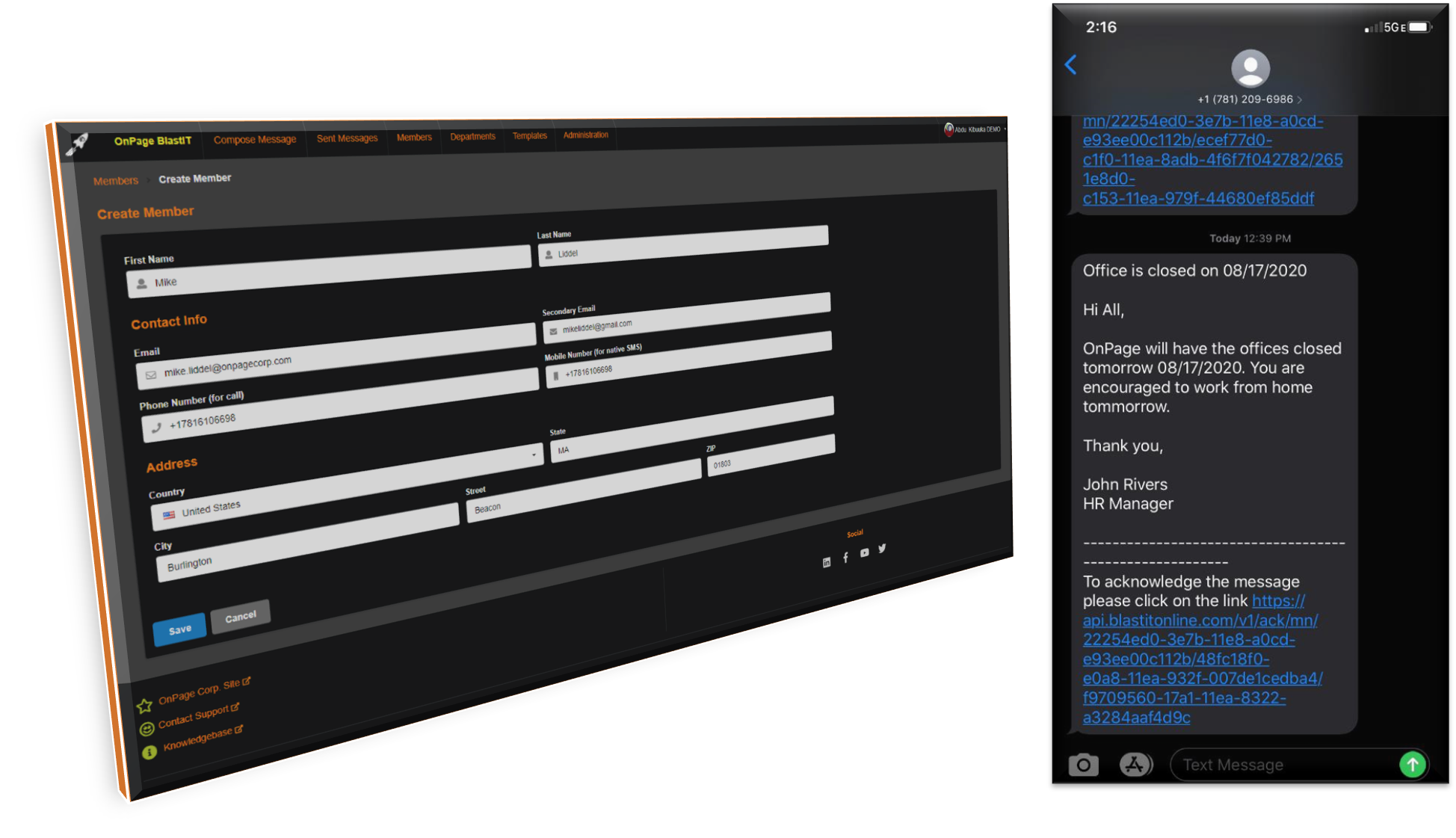
Task: Tap the +1 (781) 209-6986 contact number
Action: pyautogui.click(x=1249, y=99)
